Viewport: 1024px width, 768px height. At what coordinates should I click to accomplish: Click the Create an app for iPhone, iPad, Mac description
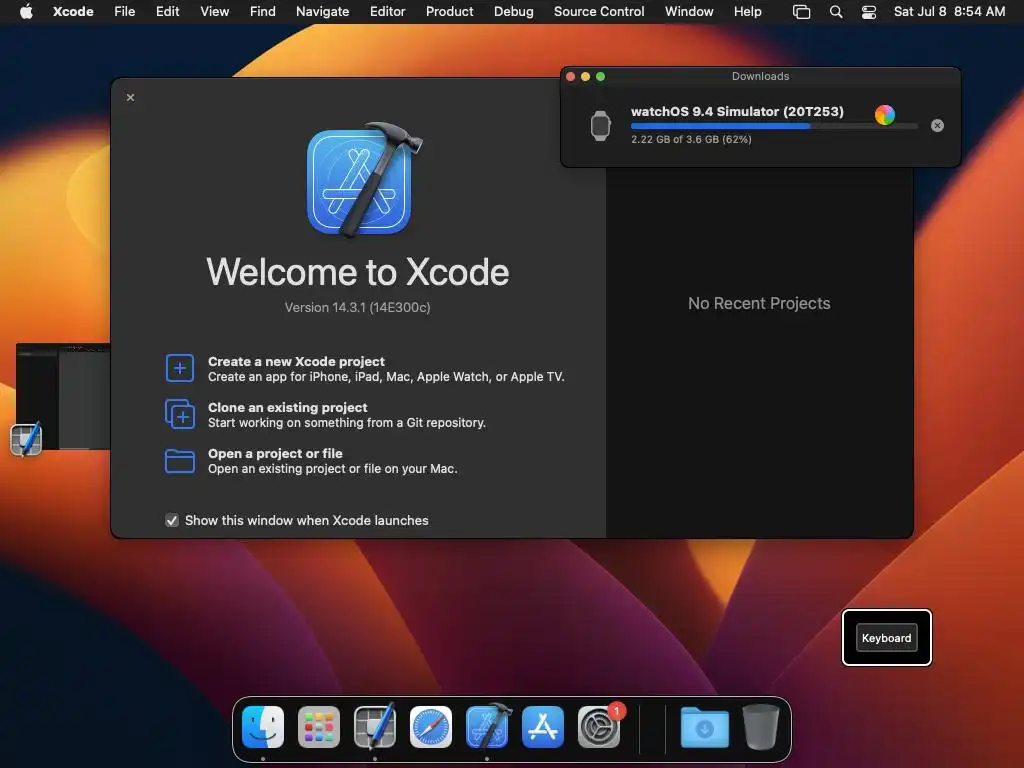point(386,377)
